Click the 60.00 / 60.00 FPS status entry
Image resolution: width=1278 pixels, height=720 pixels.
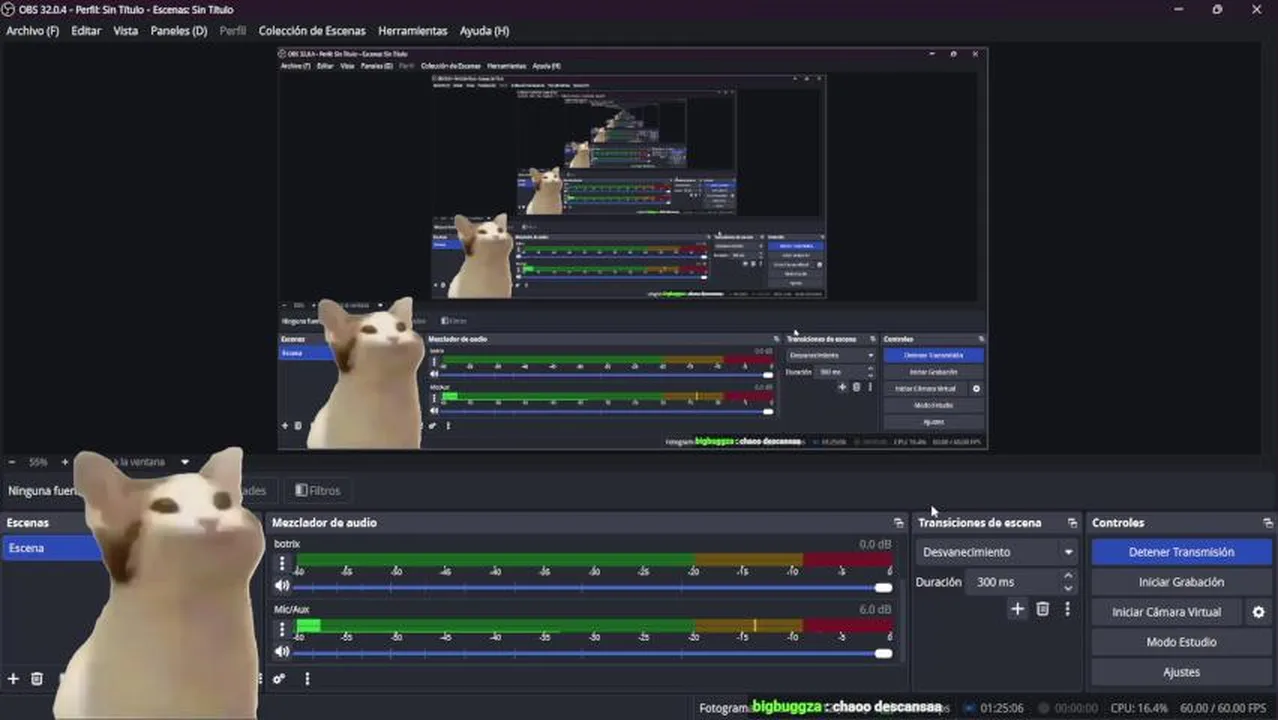pyautogui.click(x=1222, y=708)
